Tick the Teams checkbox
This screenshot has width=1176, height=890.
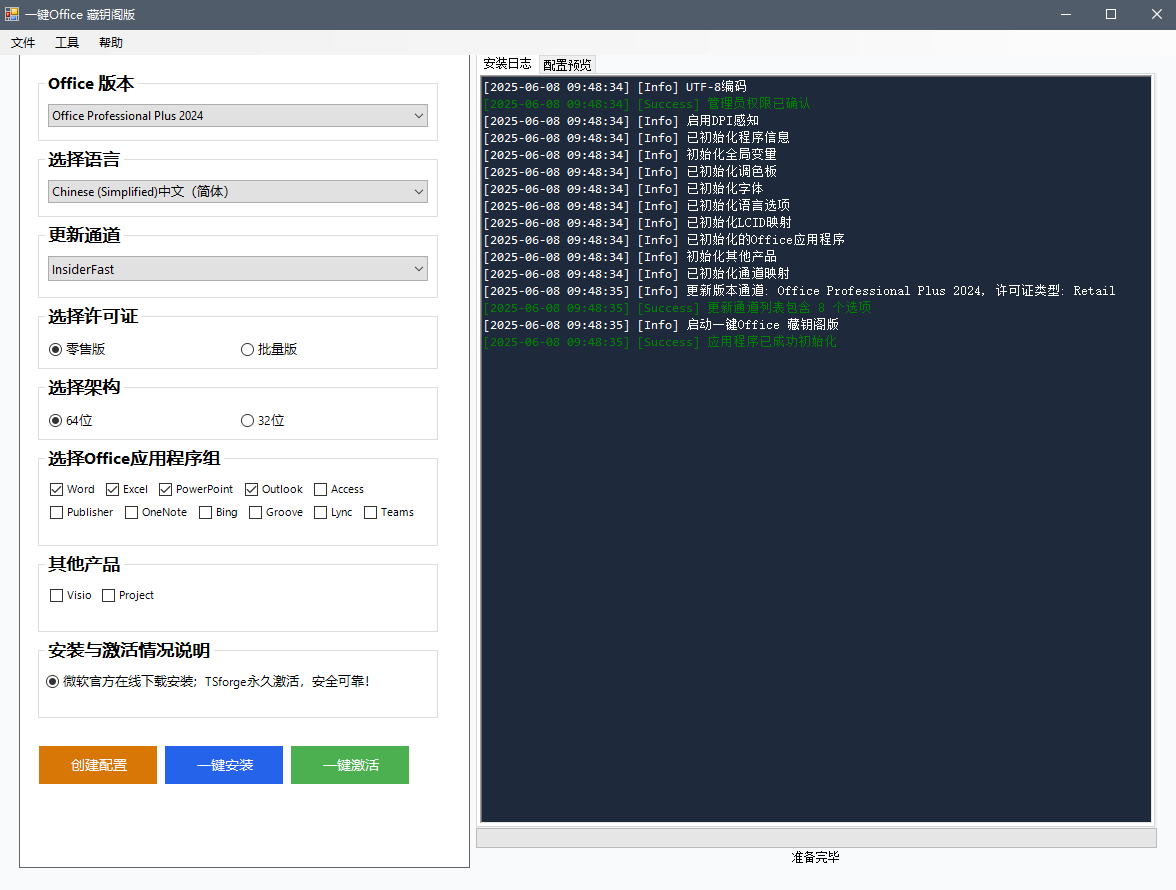[x=370, y=513]
